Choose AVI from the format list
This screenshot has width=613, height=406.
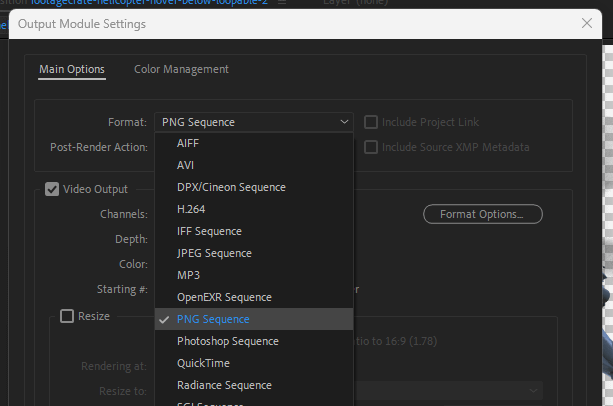pos(186,165)
